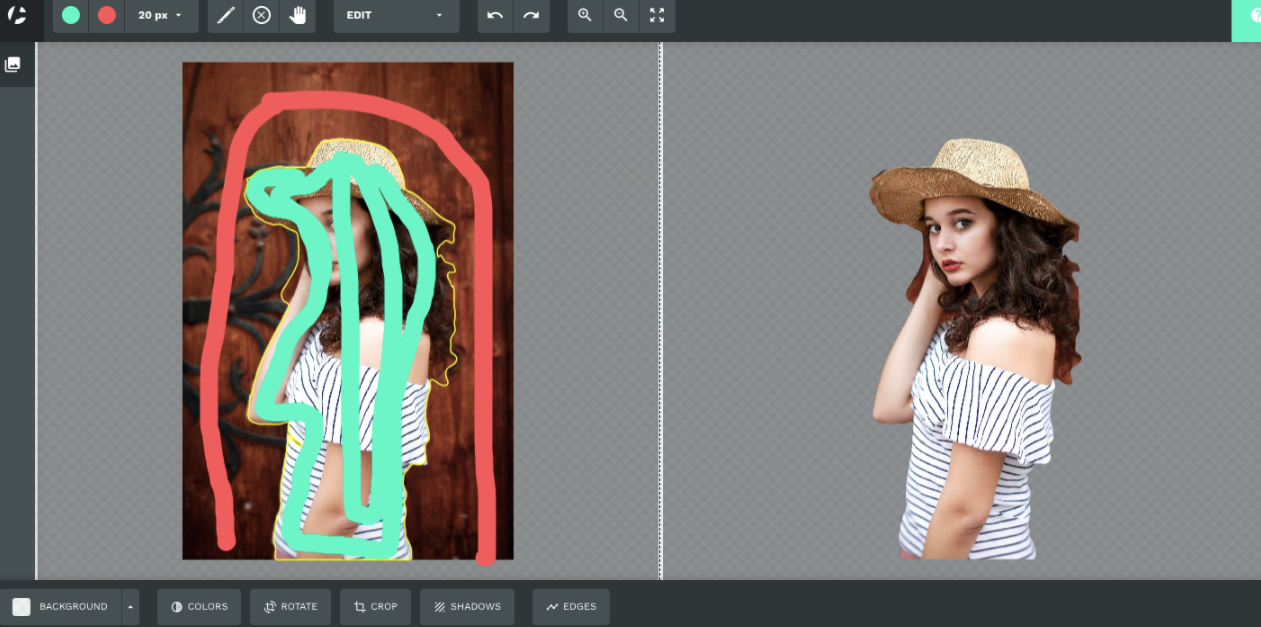This screenshot has height=627, width=1261.
Task: Open the SHADOWS options
Action: click(467, 607)
